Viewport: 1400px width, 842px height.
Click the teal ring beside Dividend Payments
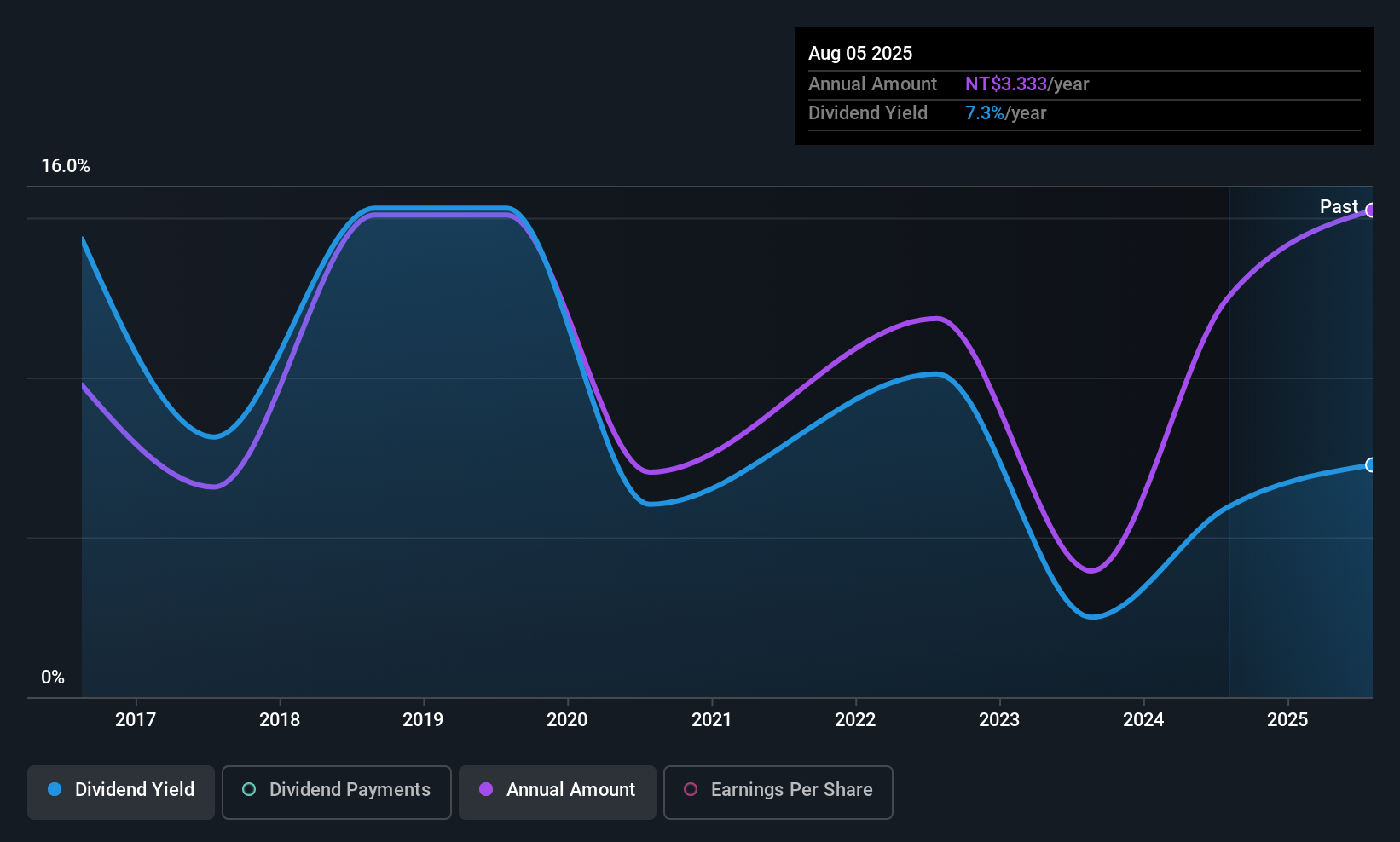click(249, 790)
